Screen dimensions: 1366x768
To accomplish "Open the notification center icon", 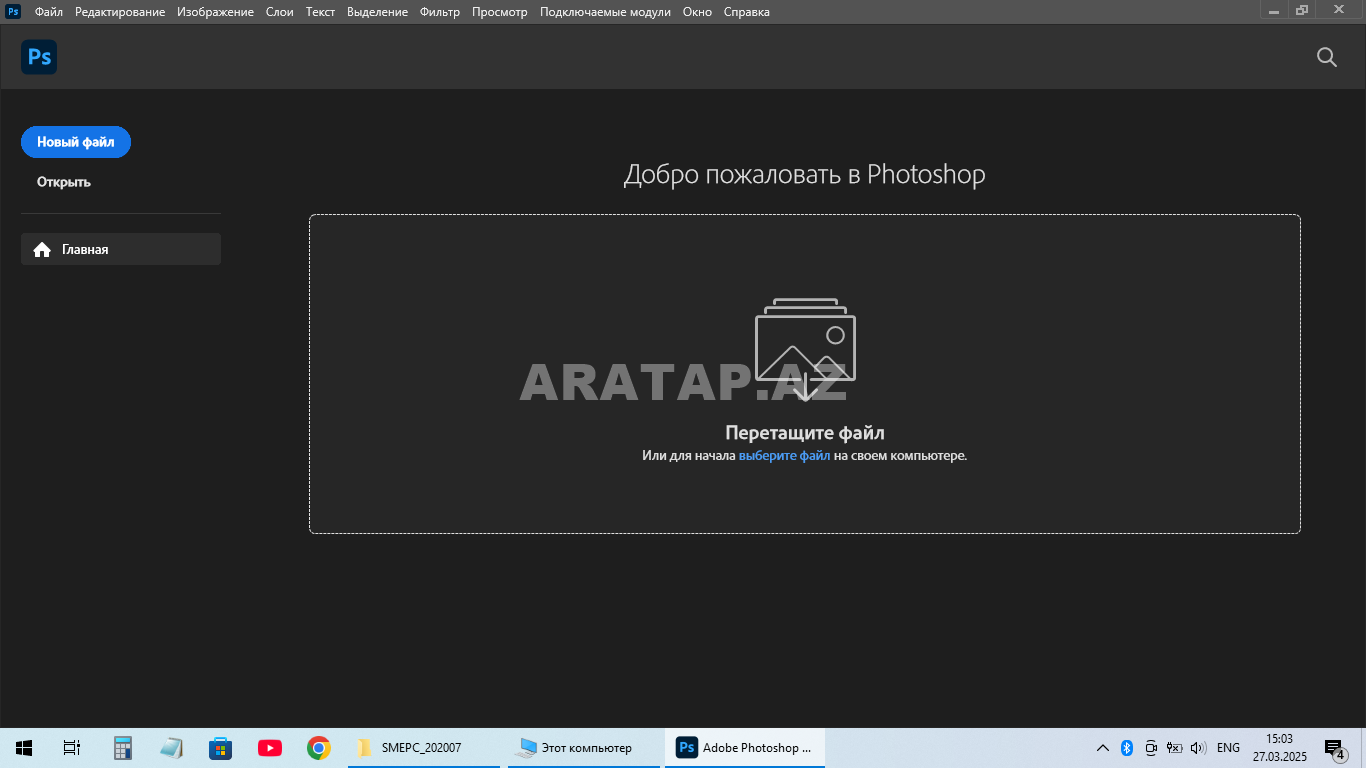I will 1334,748.
